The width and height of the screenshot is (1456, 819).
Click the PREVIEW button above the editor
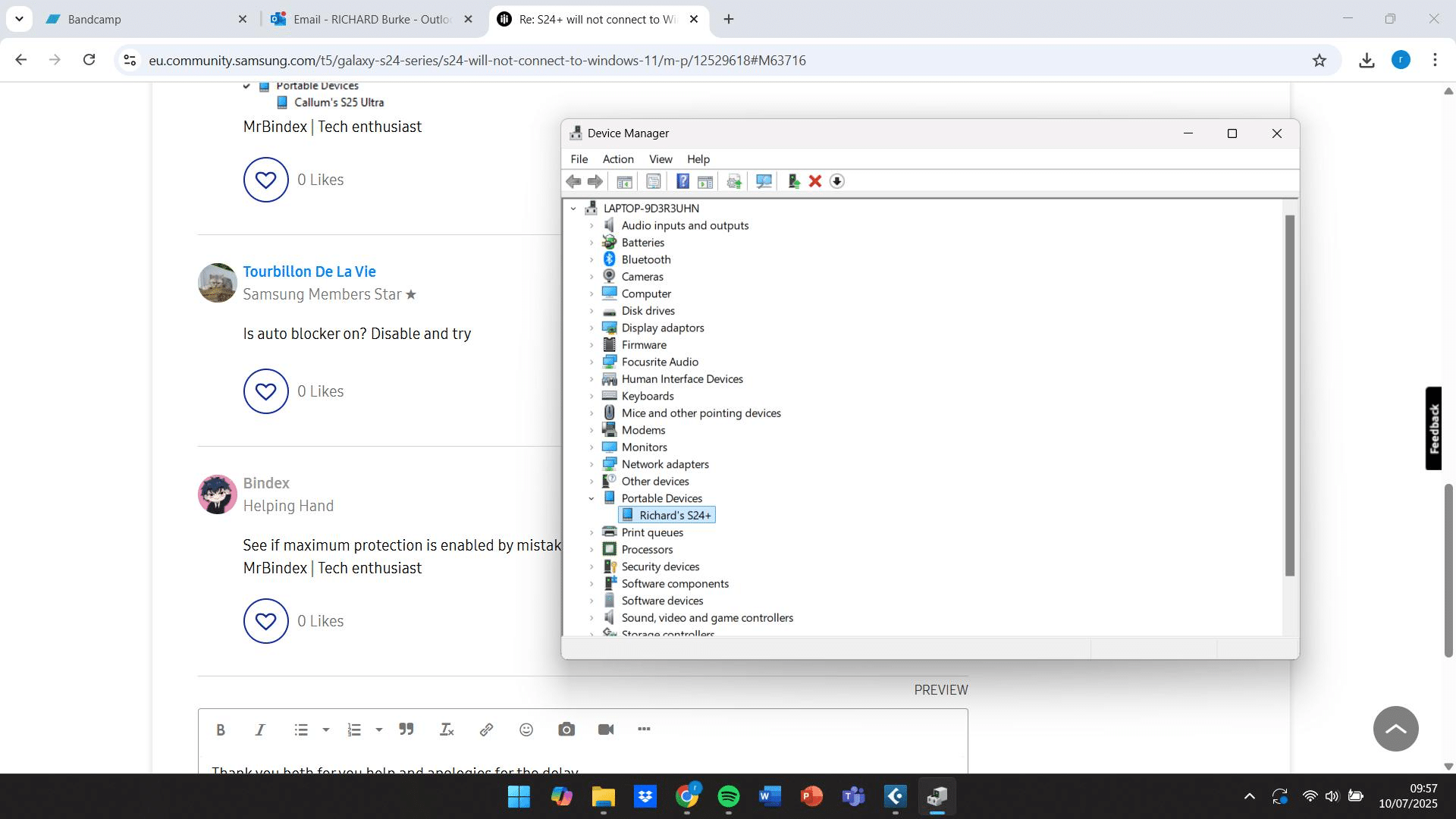click(x=941, y=690)
